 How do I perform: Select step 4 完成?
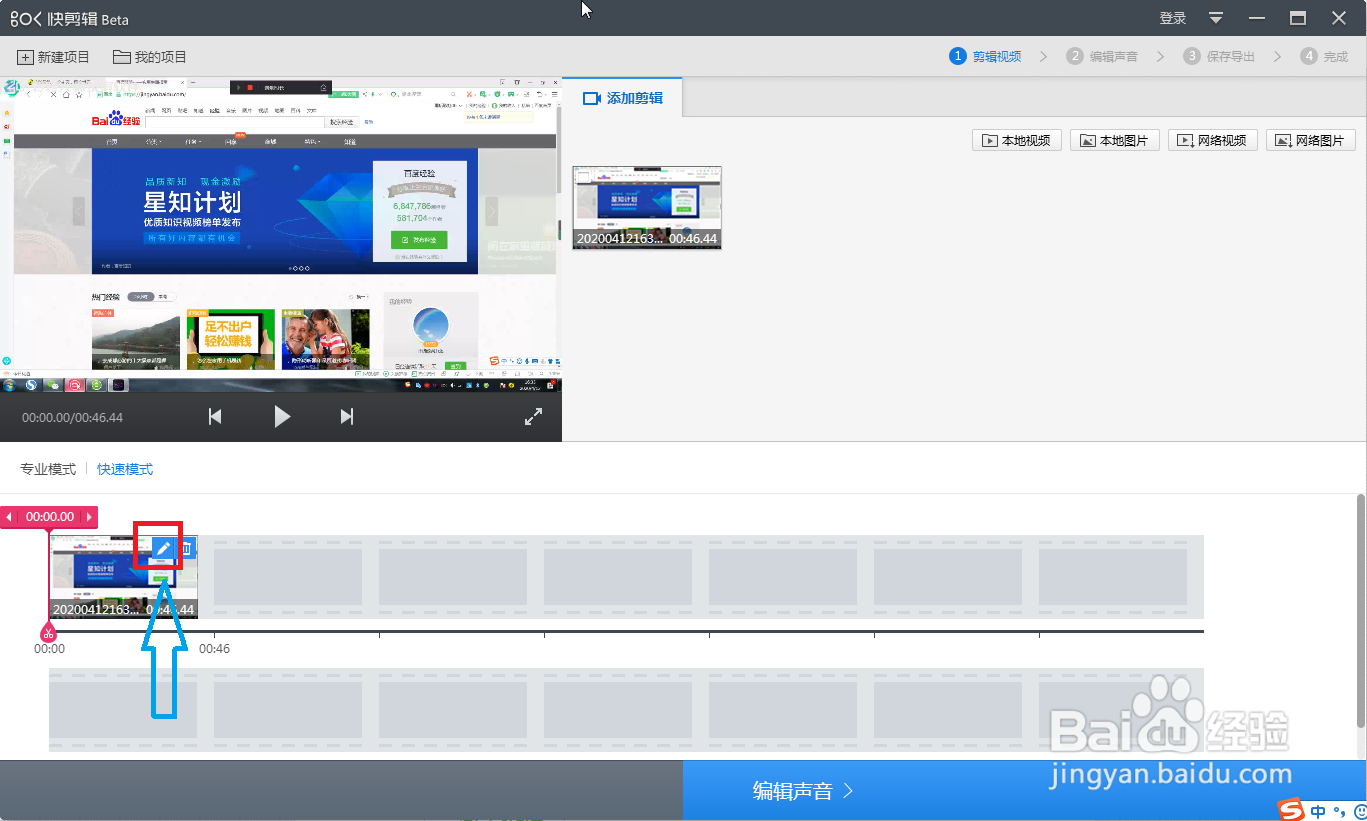tap(1325, 56)
